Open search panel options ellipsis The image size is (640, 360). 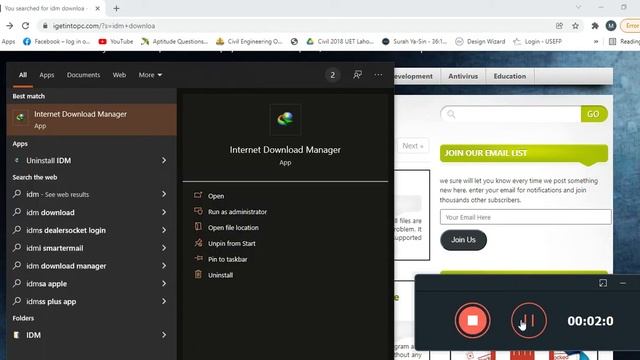coord(378,75)
